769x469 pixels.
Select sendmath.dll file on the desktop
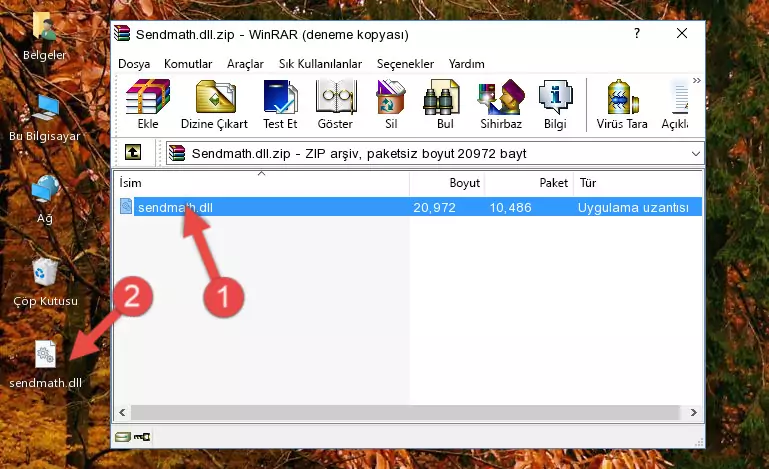coord(45,365)
